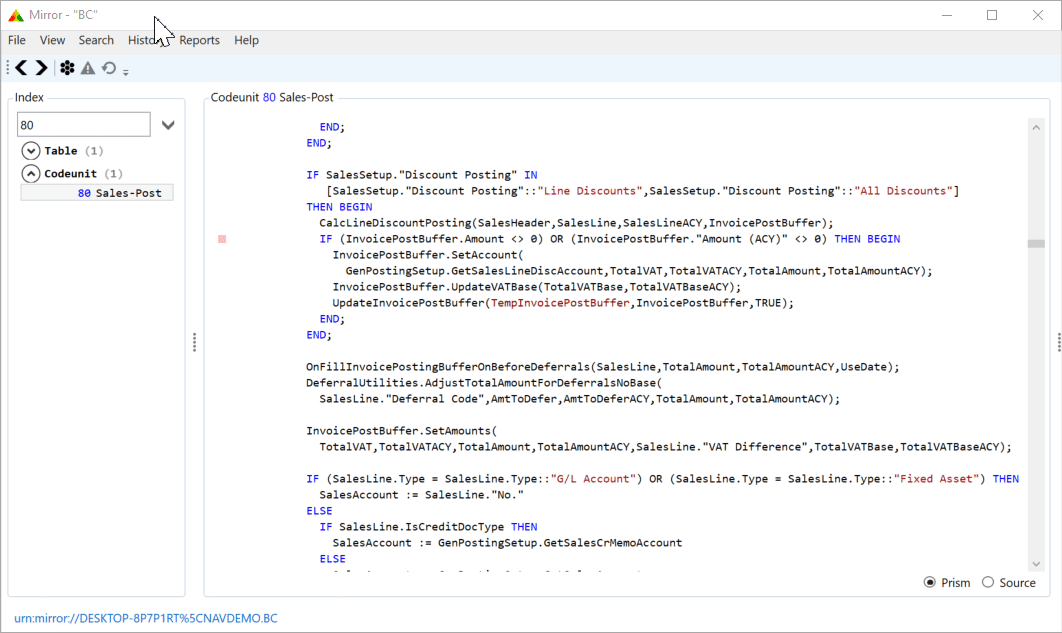The width and height of the screenshot is (1062, 633).
Task: Click the Table group label
Action: tap(61, 150)
